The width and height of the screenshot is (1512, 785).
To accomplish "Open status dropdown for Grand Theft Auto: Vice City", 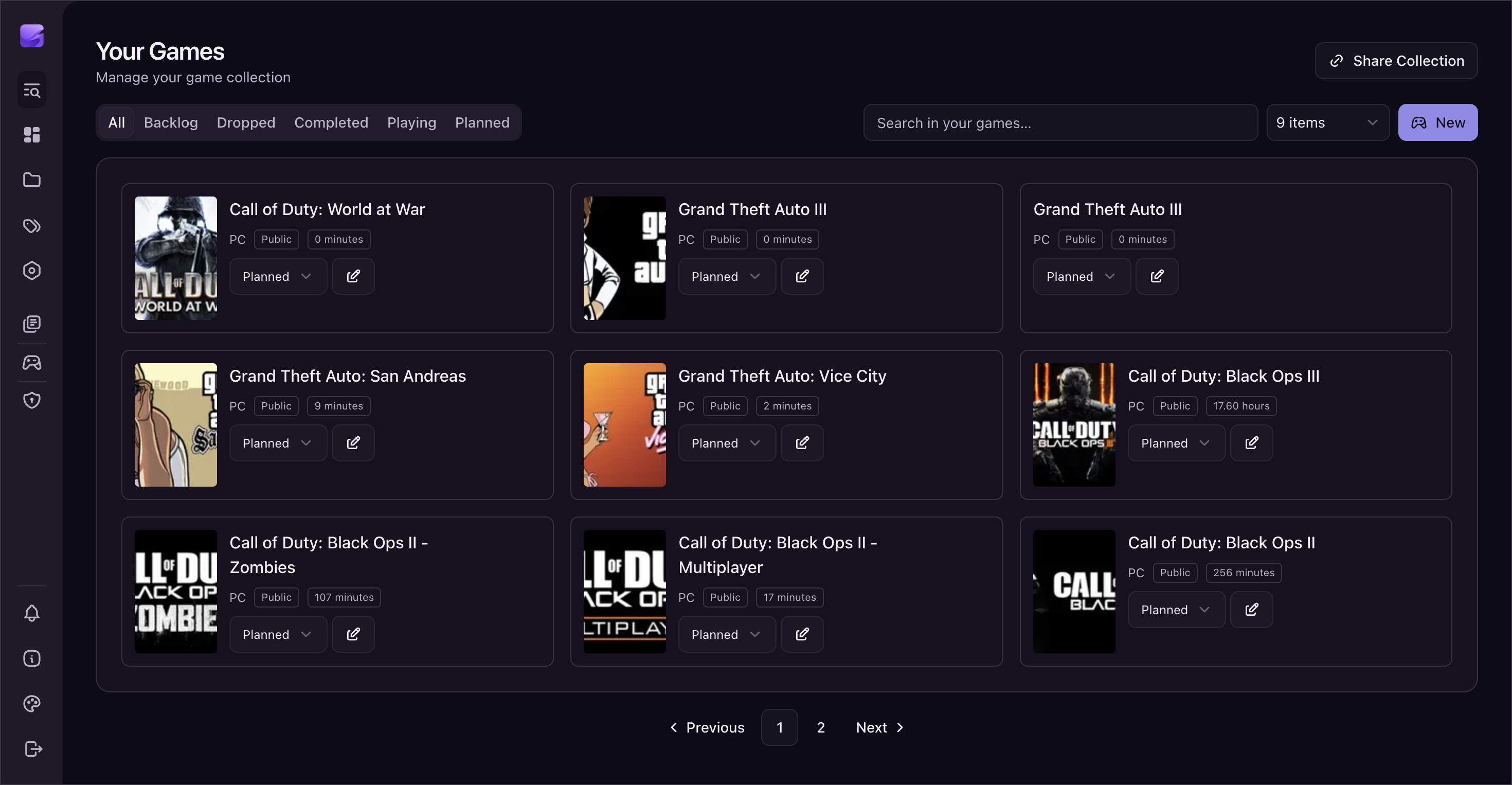I will point(726,443).
